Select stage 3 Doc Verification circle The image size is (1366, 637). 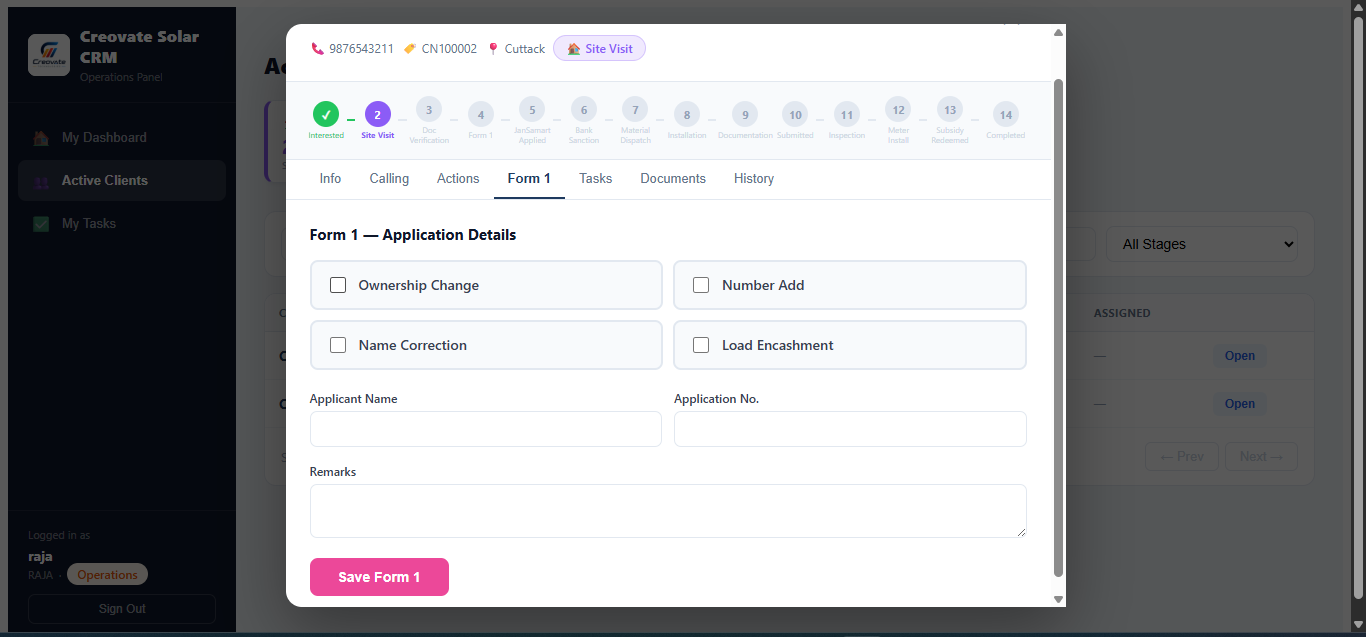tap(429, 109)
